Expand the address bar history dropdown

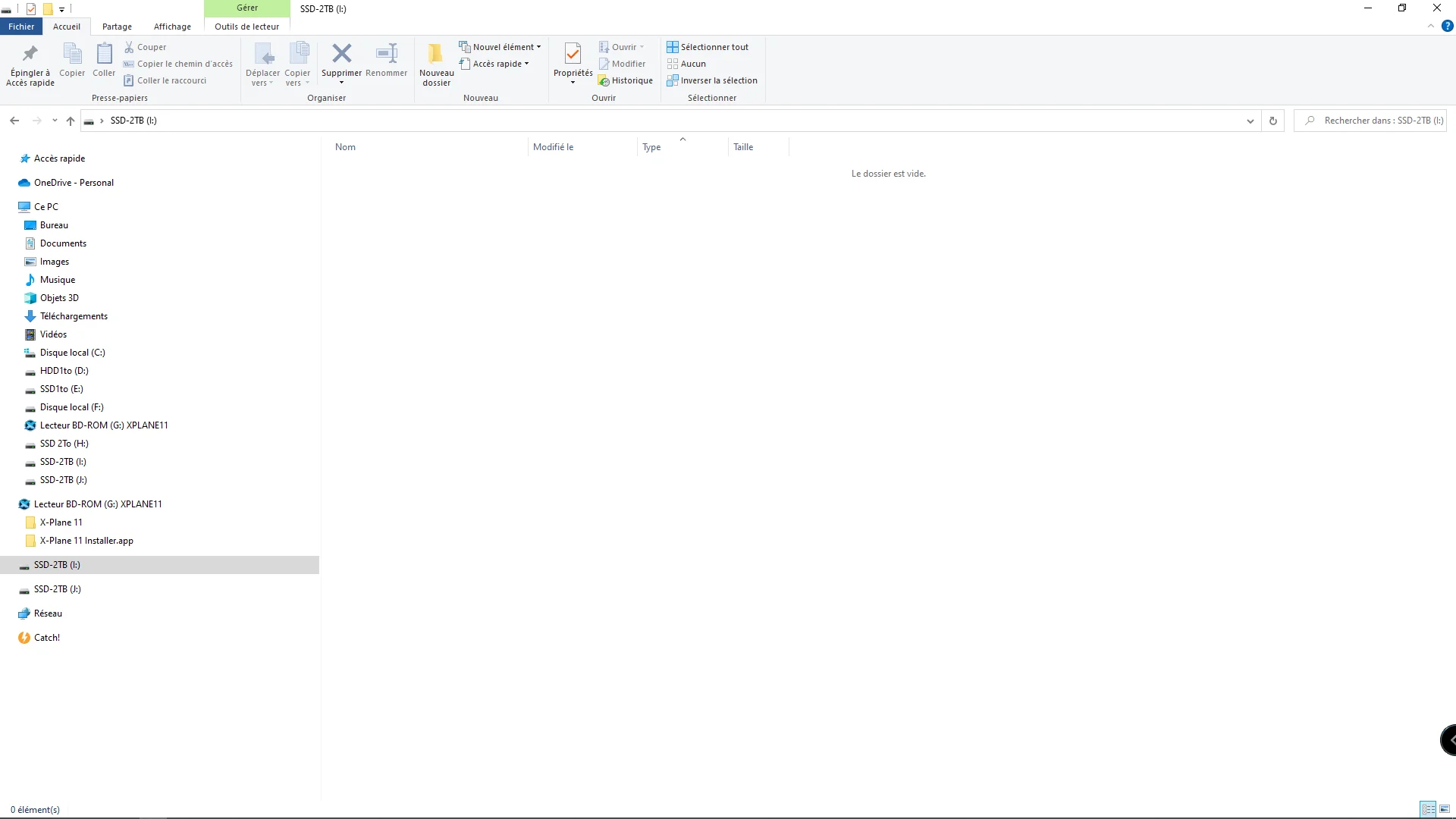(x=1250, y=121)
